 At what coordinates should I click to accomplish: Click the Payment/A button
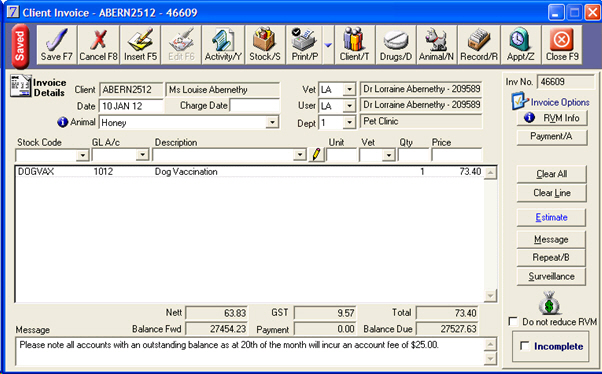[552, 137]
